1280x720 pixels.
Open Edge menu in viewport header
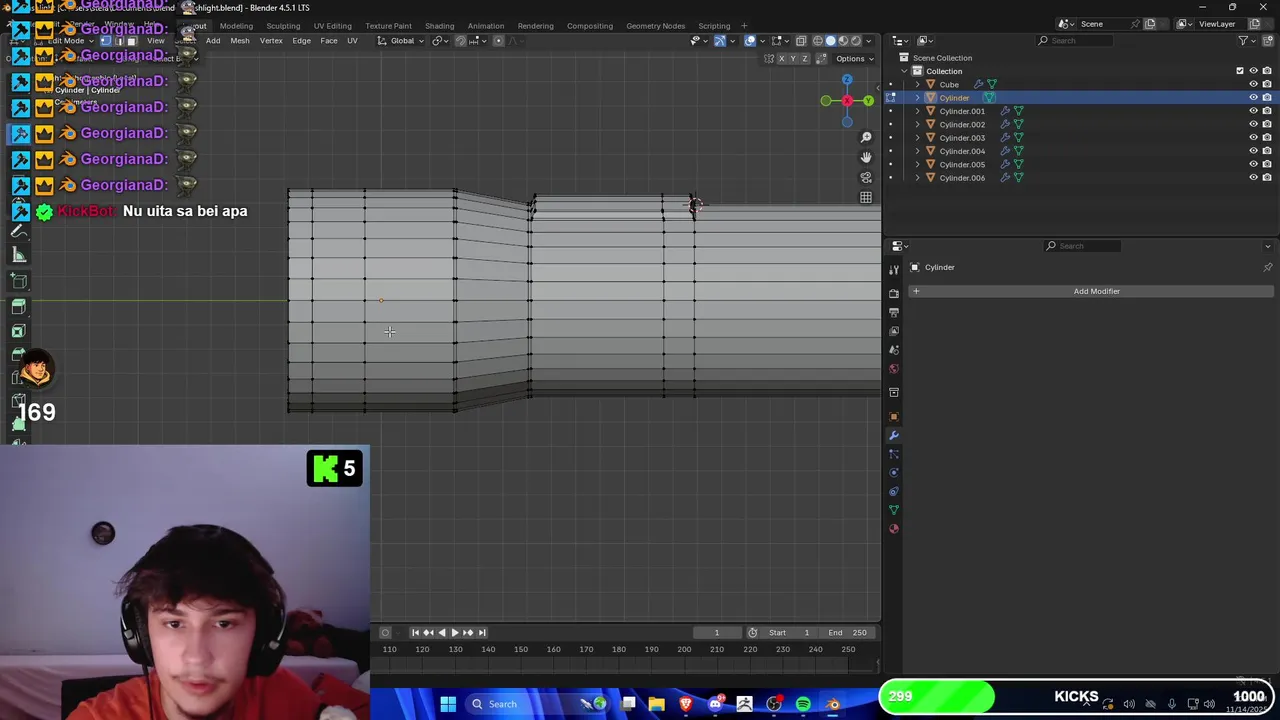[x=301, y=41]
